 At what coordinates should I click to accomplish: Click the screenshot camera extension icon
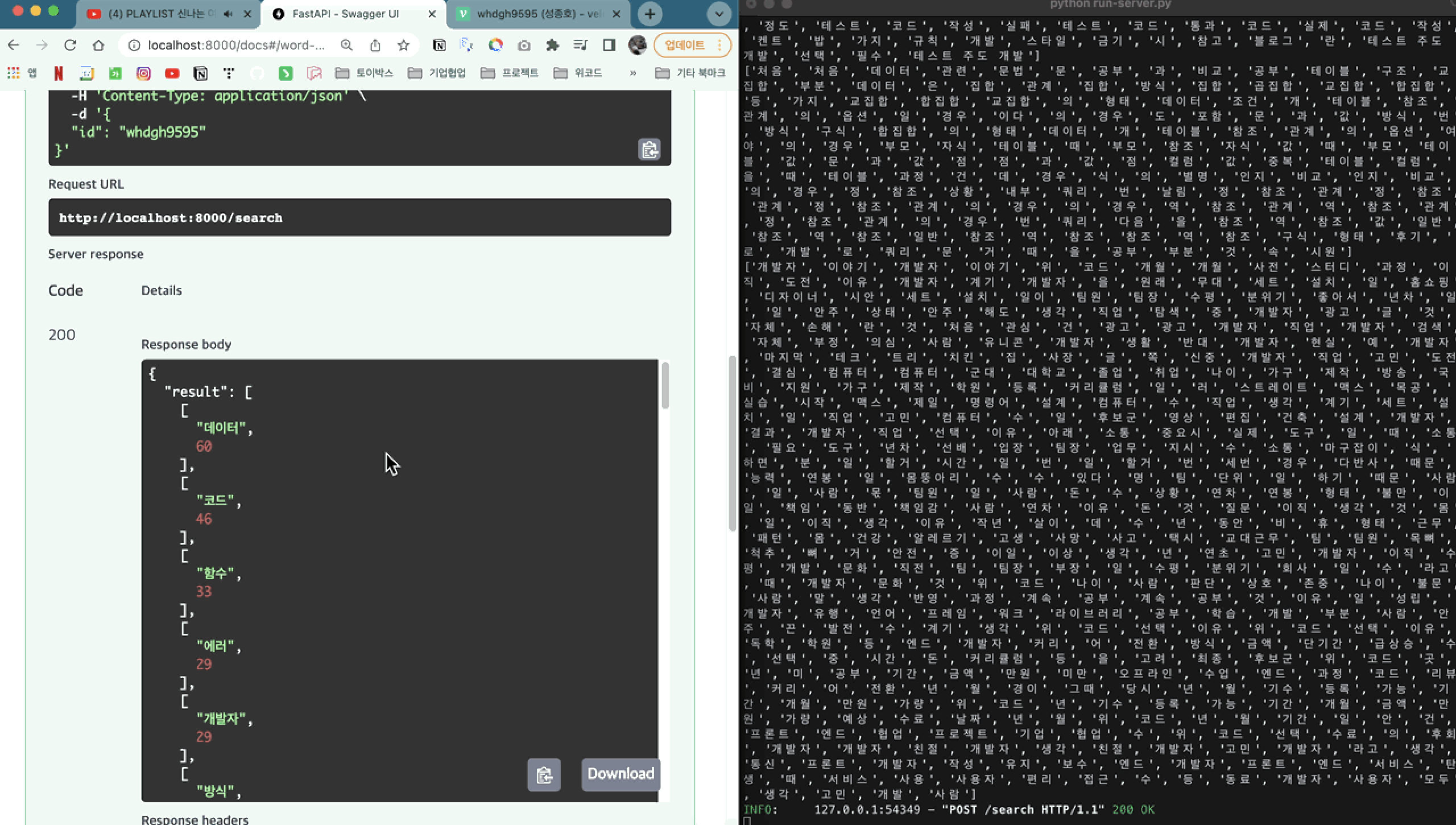click(x=524, y=46)
